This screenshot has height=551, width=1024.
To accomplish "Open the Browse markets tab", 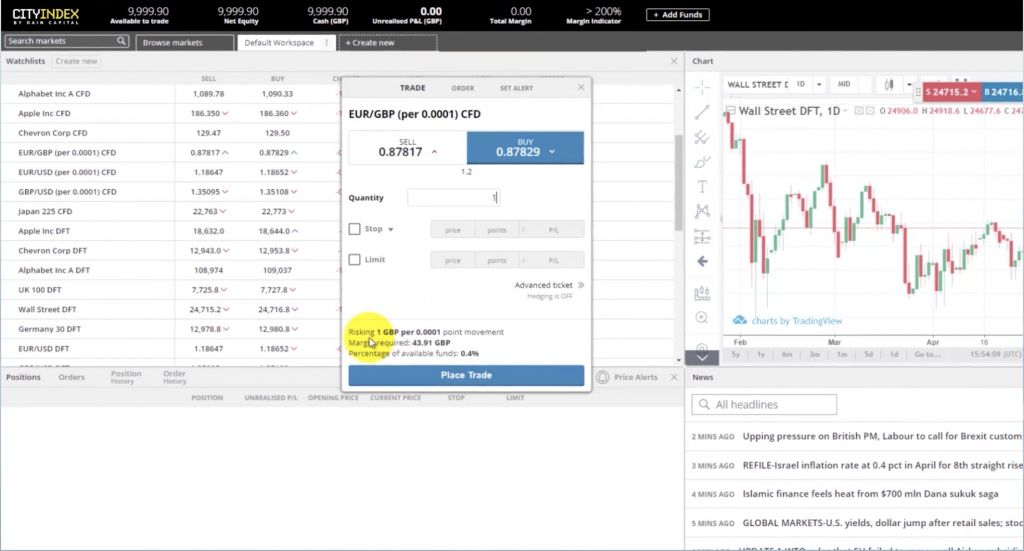I will point(185,42).
